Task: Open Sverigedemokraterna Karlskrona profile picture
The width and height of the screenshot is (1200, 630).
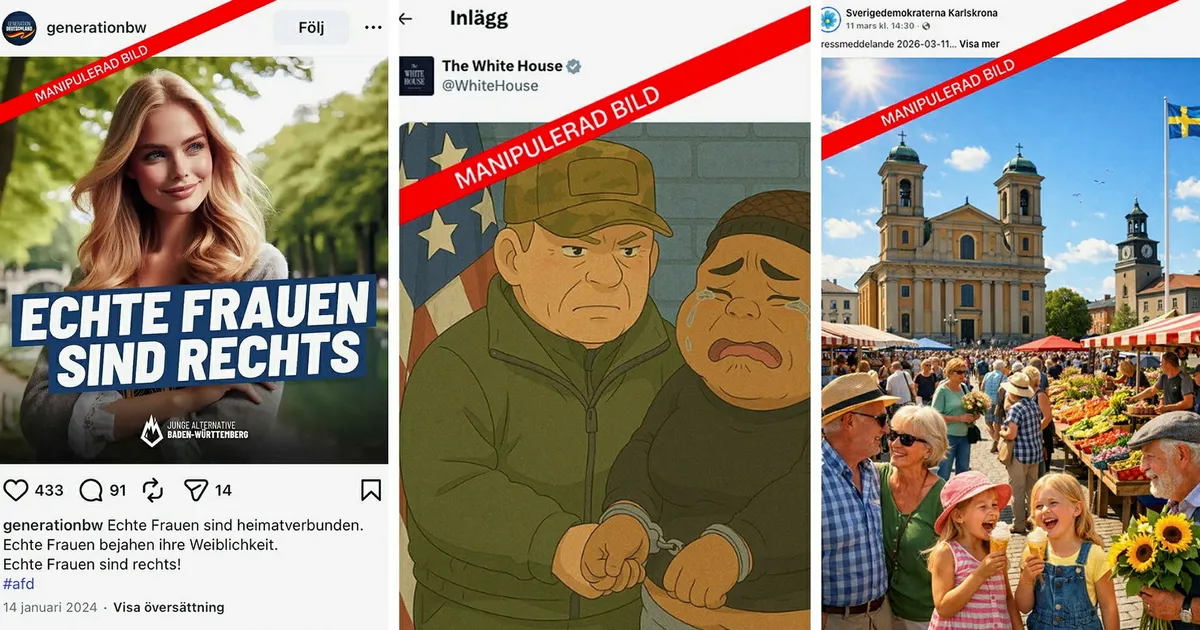Action: click(x=830, y=18)
